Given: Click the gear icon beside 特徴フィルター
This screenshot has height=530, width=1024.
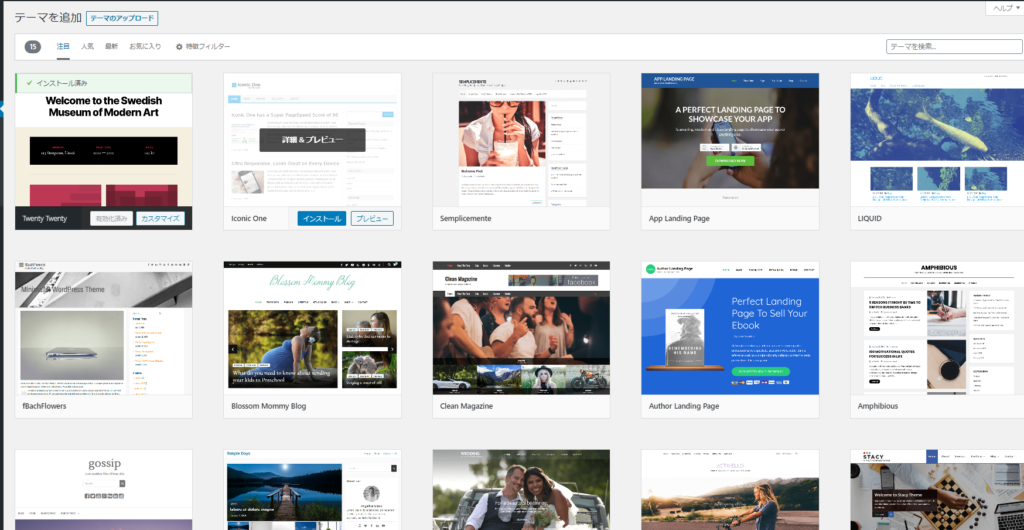Looking at the screenshot, I should [179, 47].
